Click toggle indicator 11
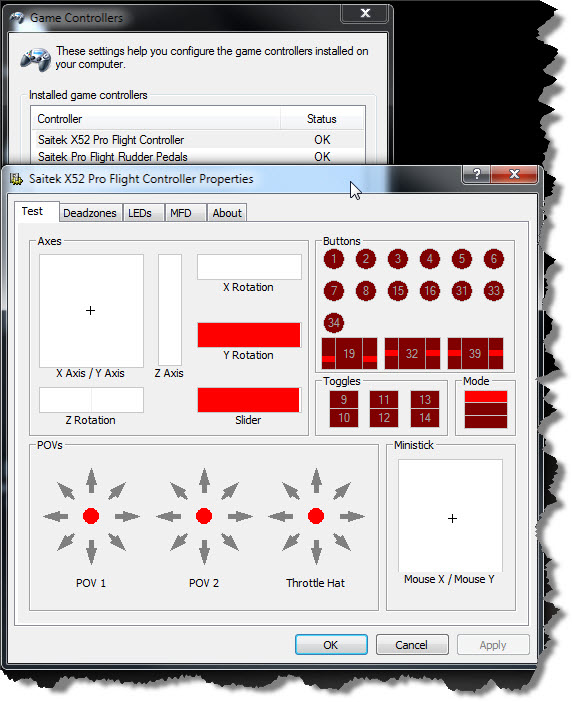 [384, 400]
